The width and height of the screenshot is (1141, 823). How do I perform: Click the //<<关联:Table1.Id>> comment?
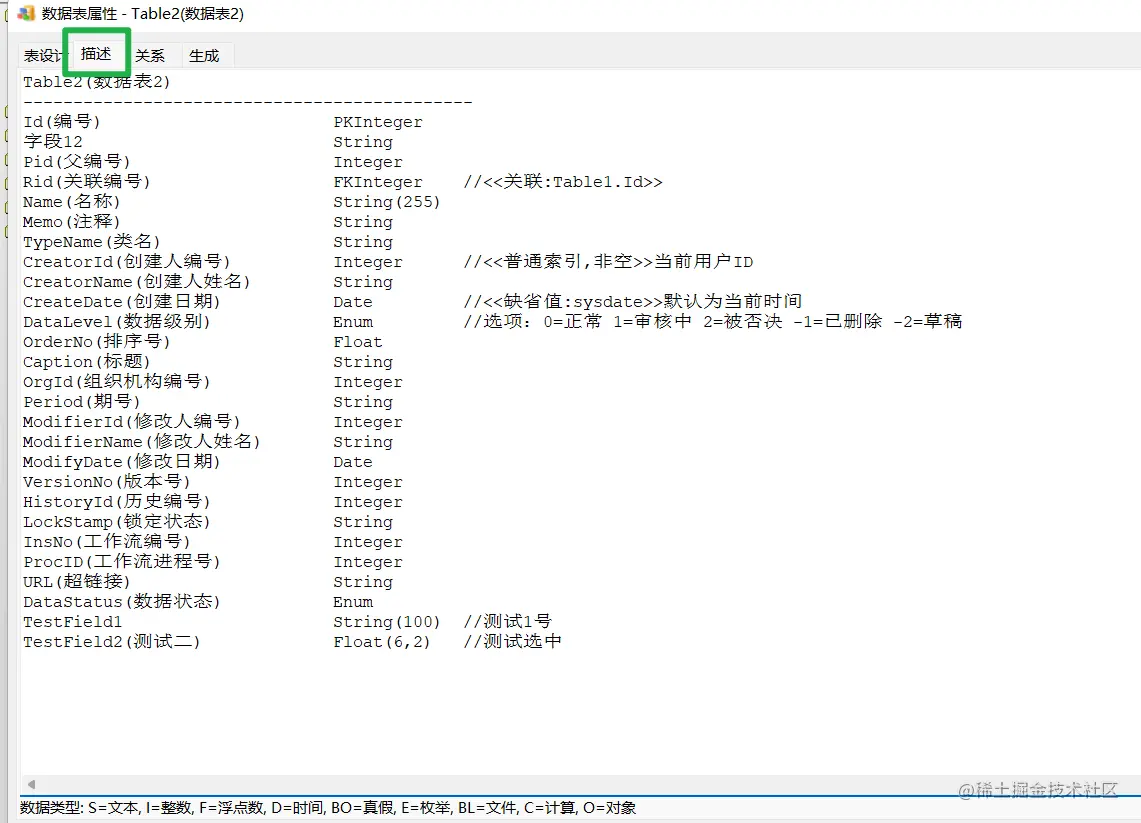563,181
